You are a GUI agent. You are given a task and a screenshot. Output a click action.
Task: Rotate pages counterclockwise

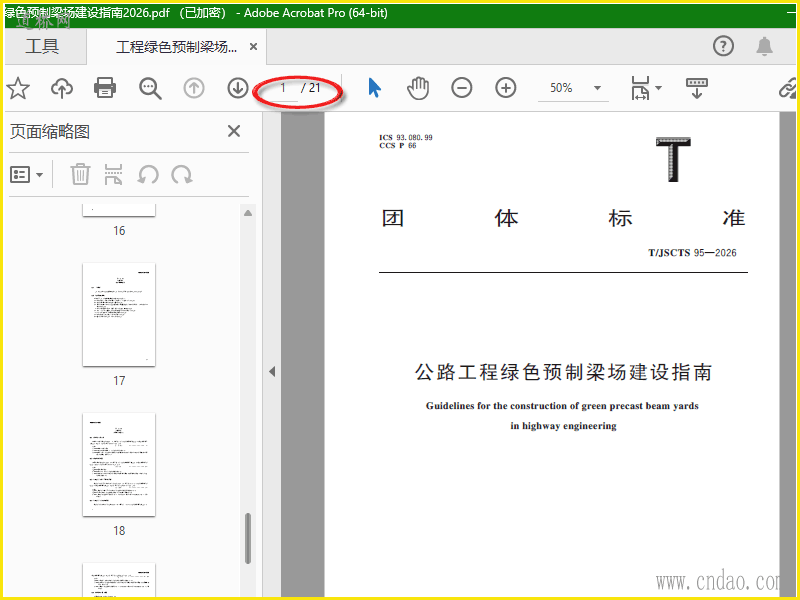pos(148,174)
